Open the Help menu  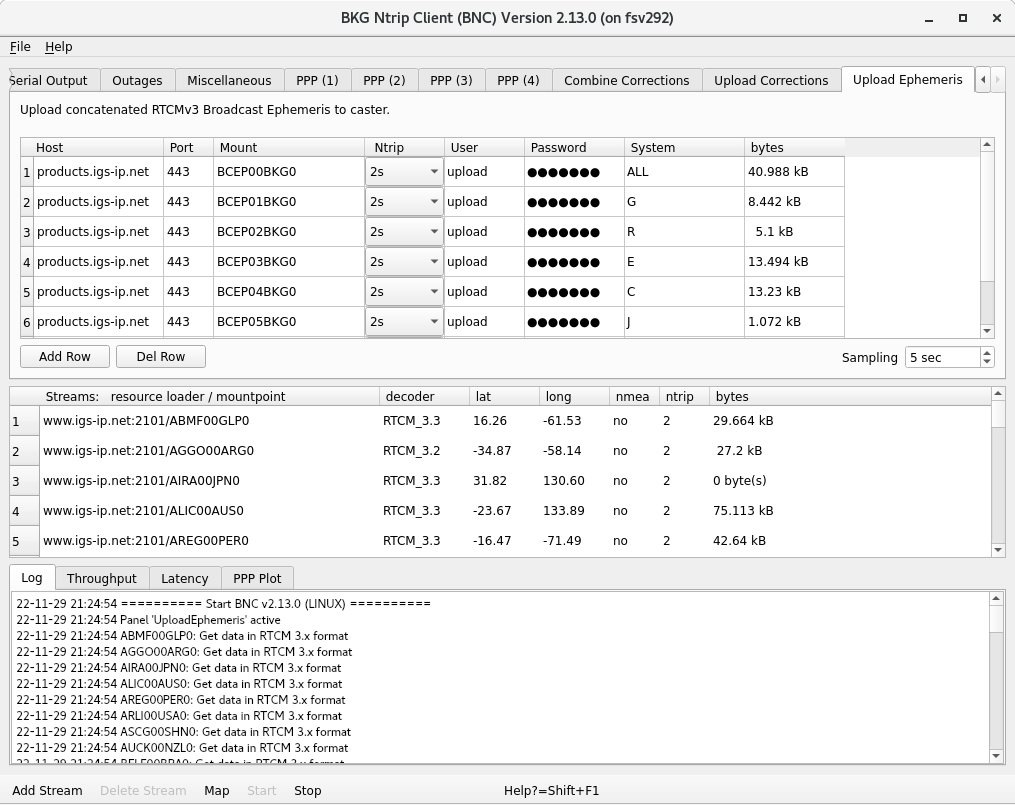59,47
